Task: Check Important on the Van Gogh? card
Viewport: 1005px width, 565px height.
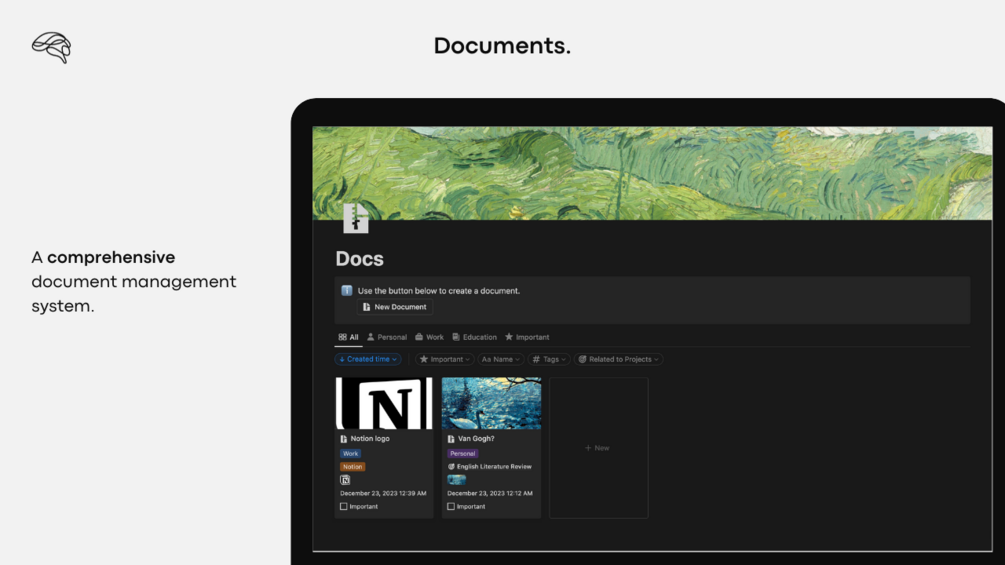Action: [451, 507]
